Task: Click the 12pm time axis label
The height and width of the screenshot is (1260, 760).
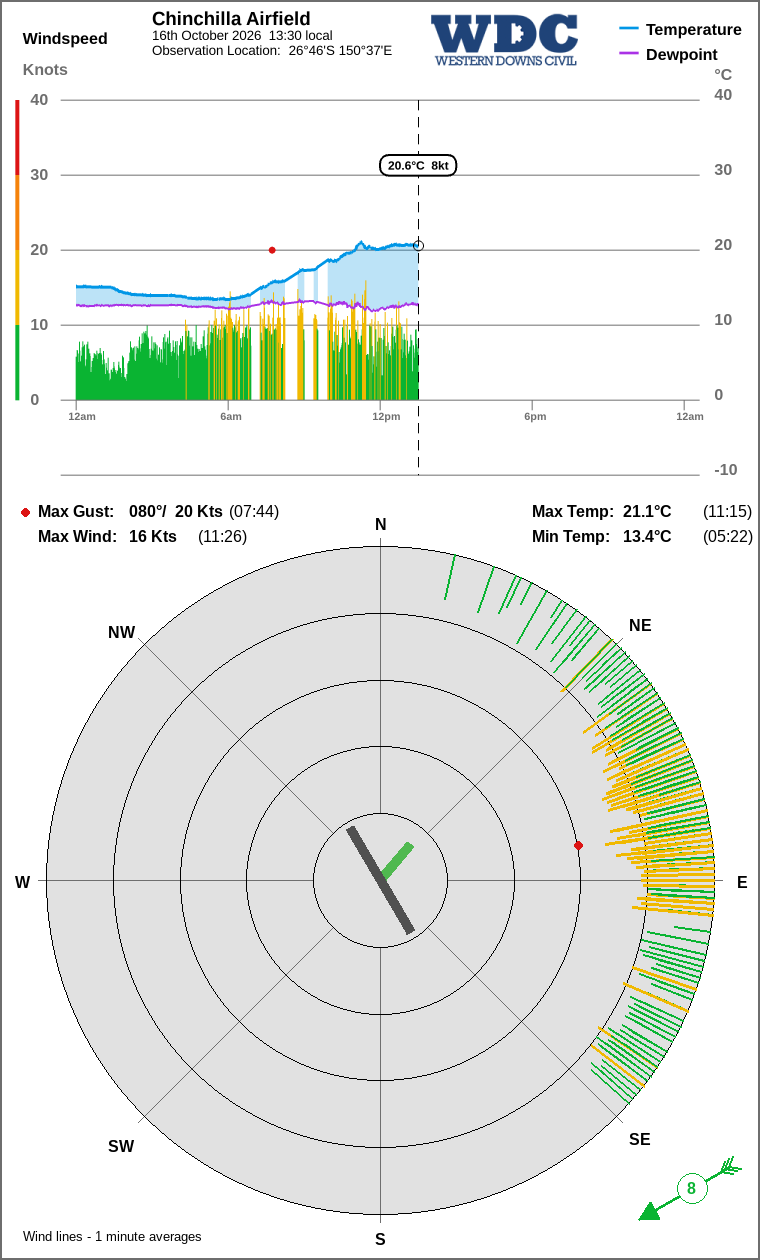Action: click(x=386, y=416)
